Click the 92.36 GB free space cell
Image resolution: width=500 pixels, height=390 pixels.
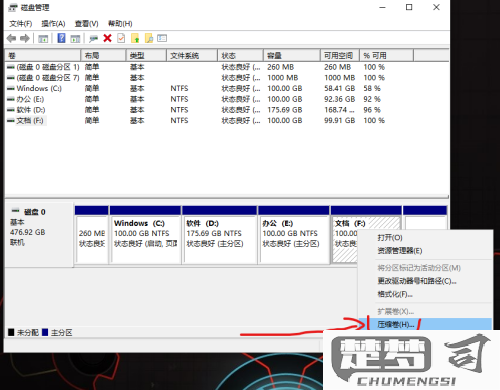tap(339, 99)
